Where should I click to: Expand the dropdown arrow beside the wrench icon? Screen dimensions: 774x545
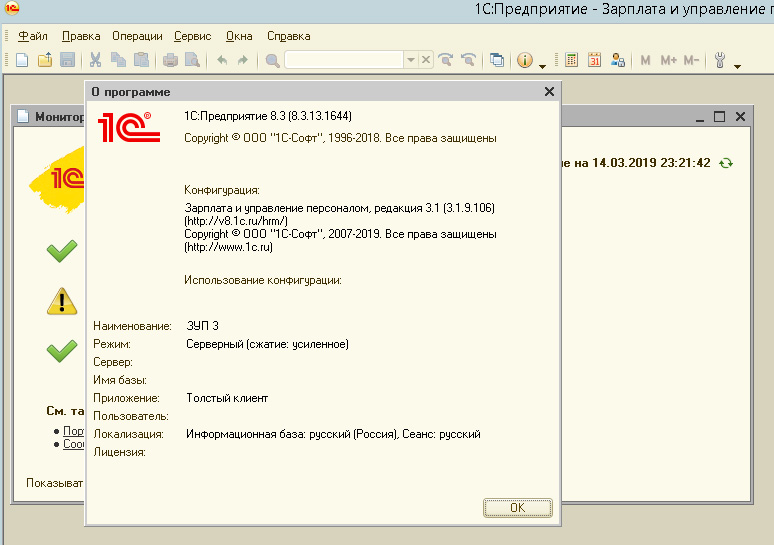pyautogui.click(x=737, y=66)
